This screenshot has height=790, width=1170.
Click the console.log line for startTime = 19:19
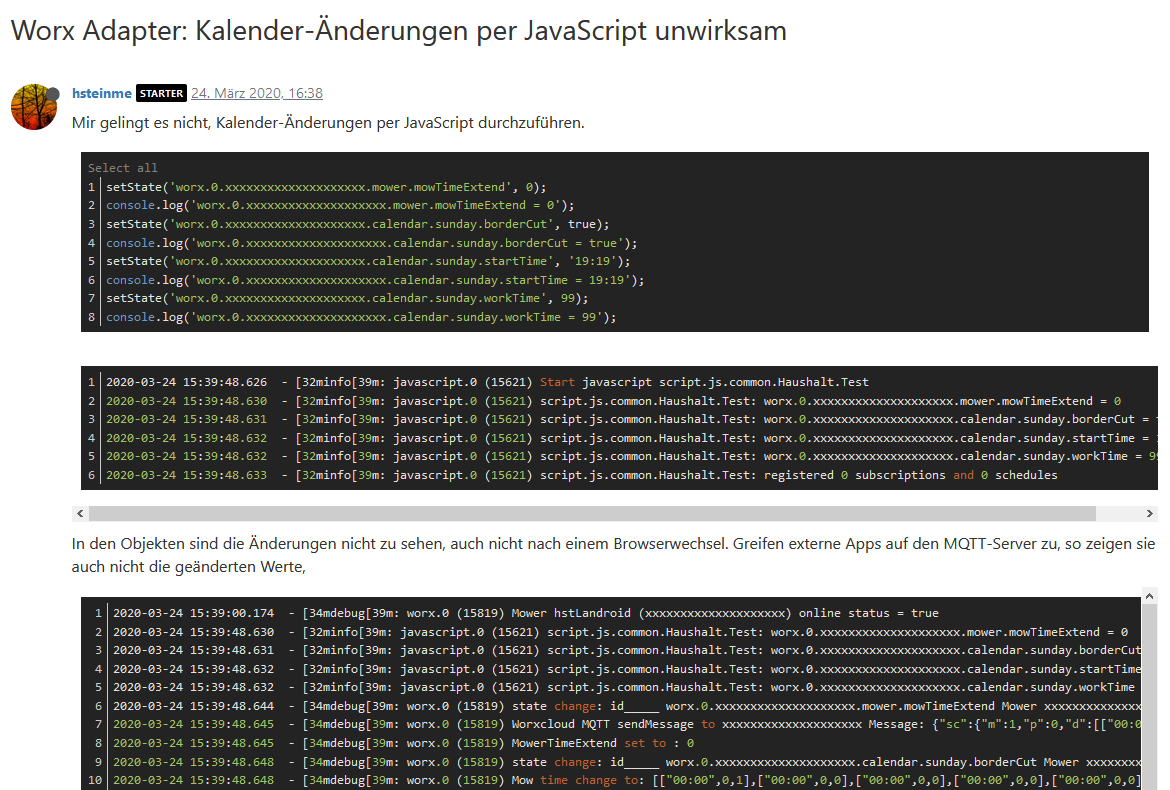(x=375, y=280)
